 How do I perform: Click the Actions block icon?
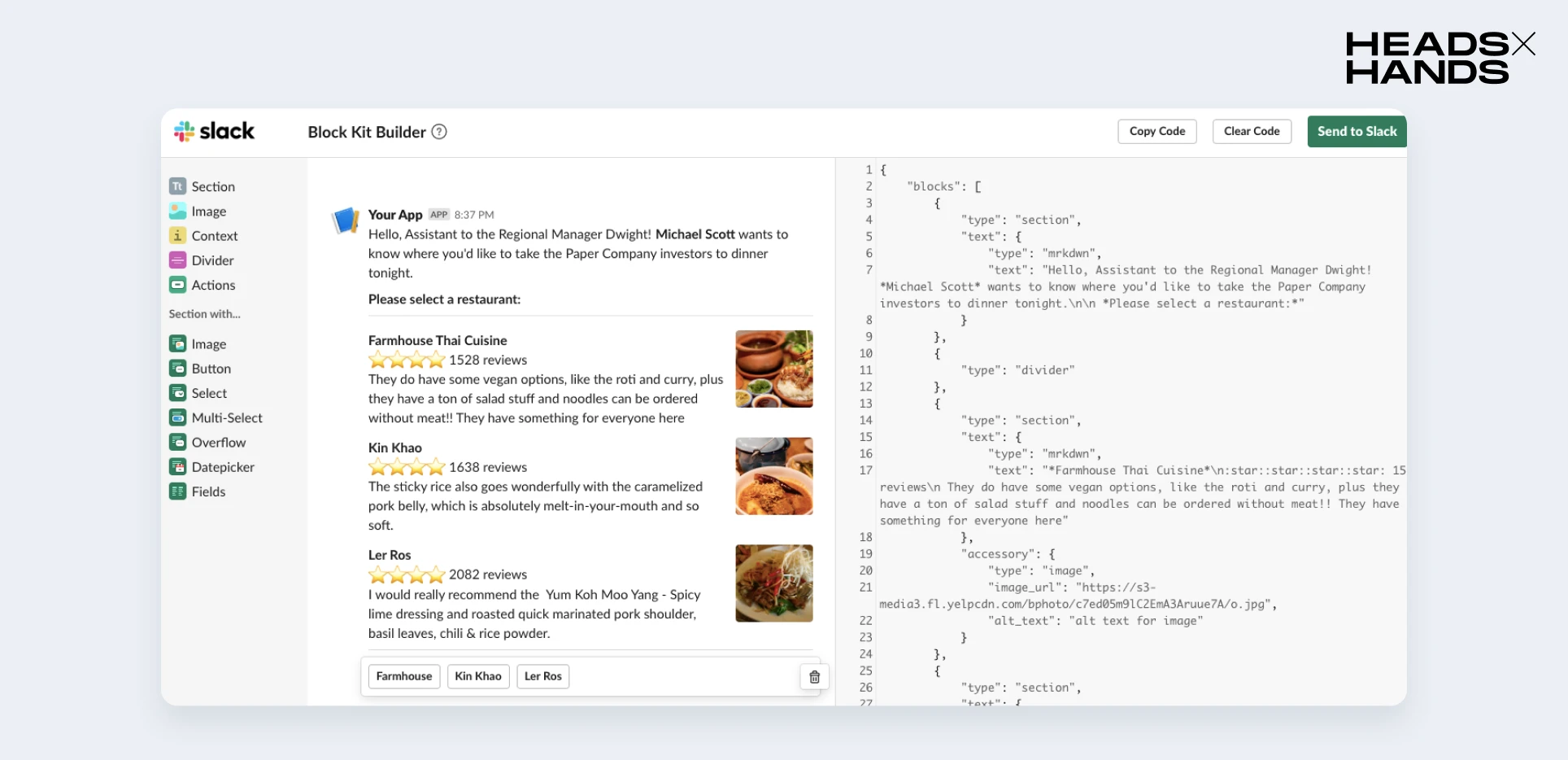177,285
